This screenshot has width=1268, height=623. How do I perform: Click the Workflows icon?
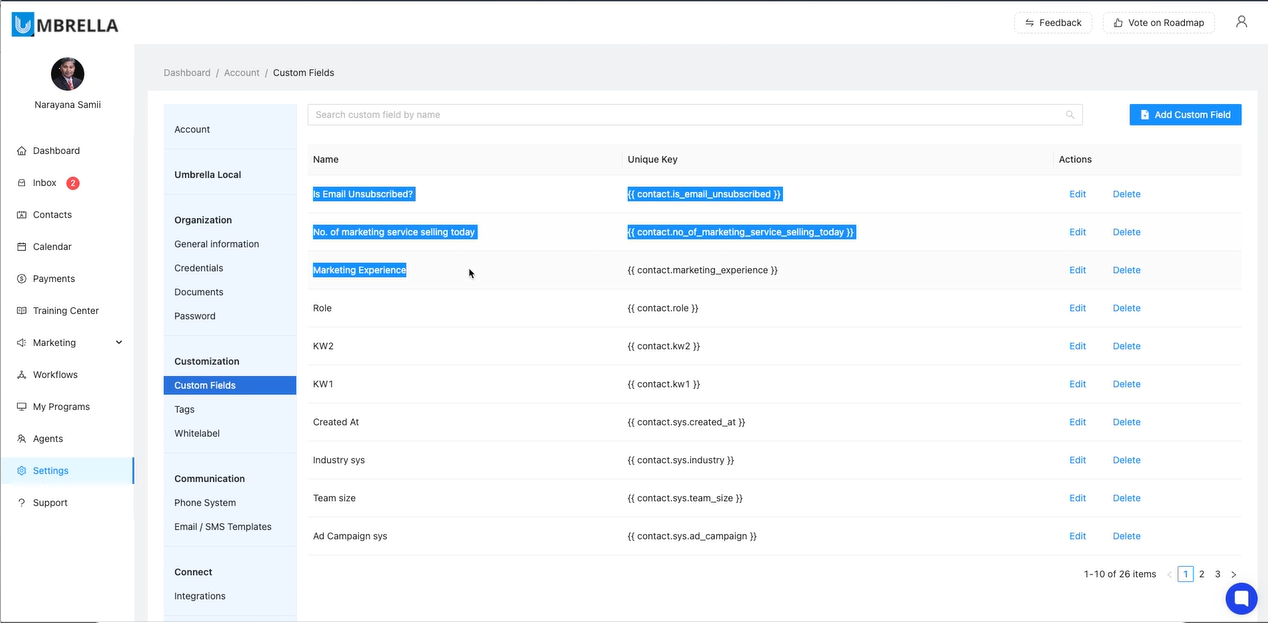(x=22, y=375)
